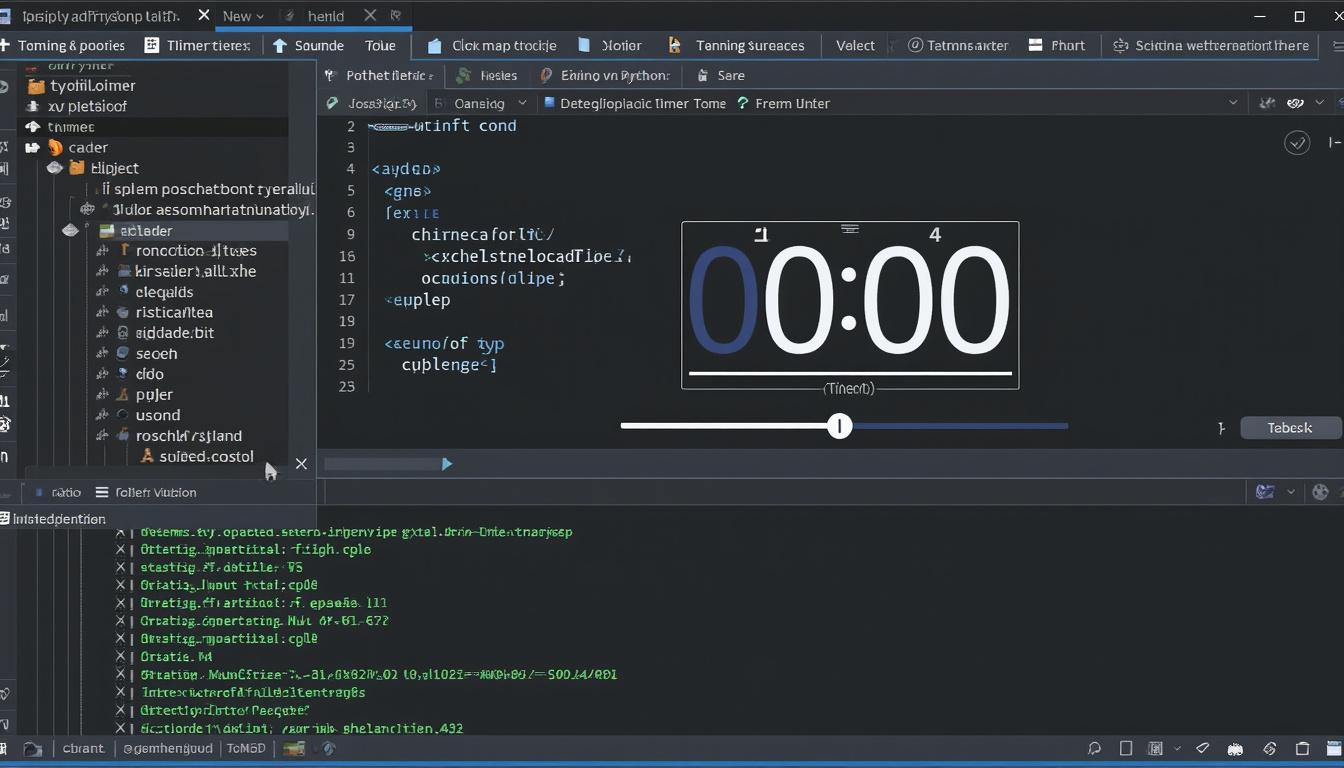Open the Sounde panel icon
This screenshot has width=1344, height=768.
point(282,45)
